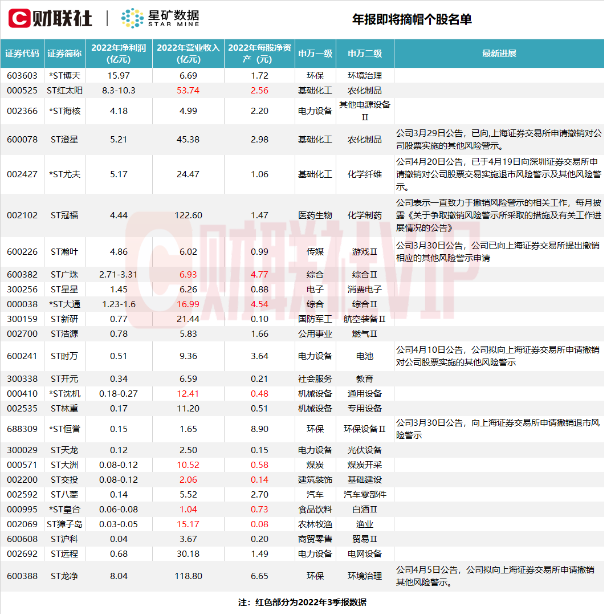This screenshot has width=604, height=614.
Task: Click the red revenue value 53.74
Action: (188, 90)
